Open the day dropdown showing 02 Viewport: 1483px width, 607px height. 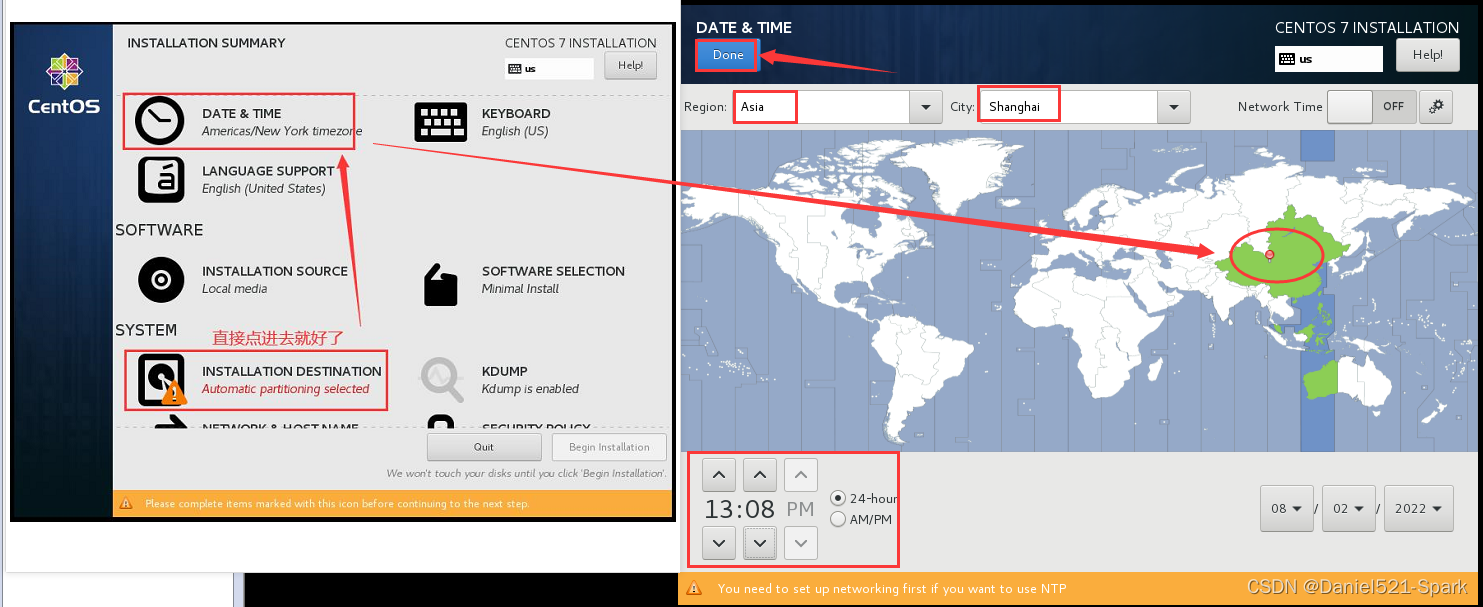pos(1349,508)
